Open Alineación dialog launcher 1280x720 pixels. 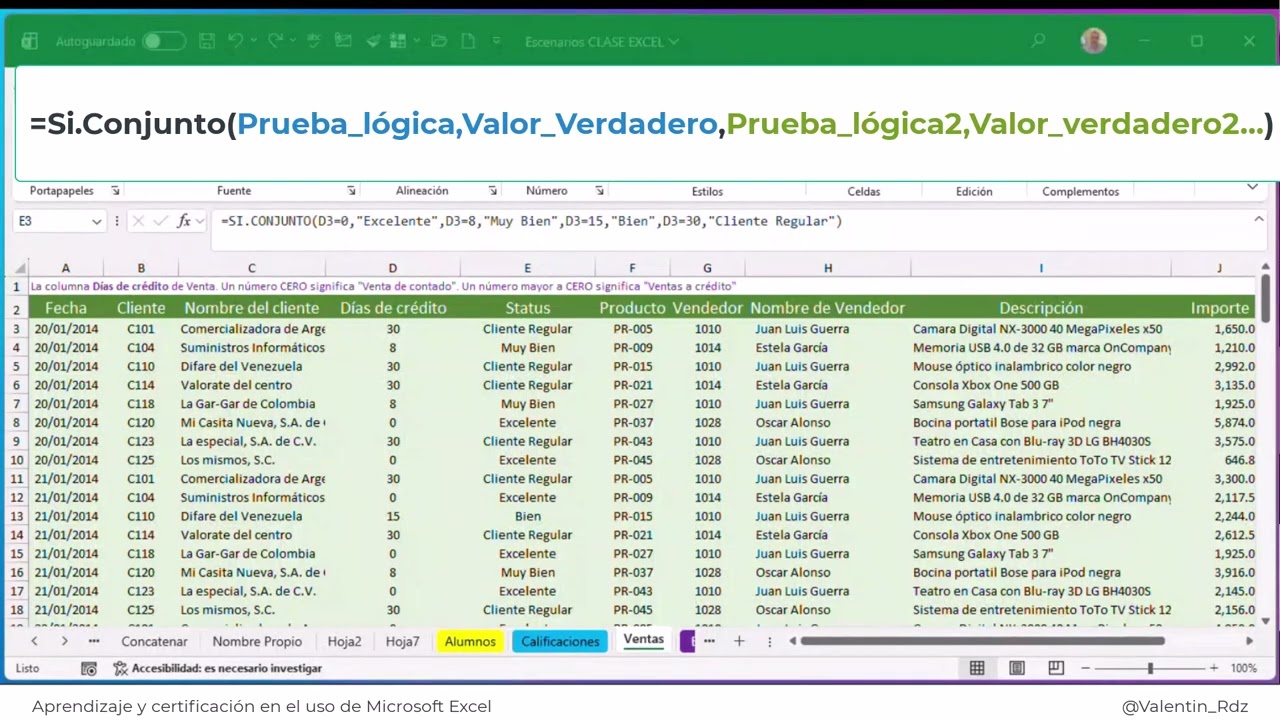point(493,191)
